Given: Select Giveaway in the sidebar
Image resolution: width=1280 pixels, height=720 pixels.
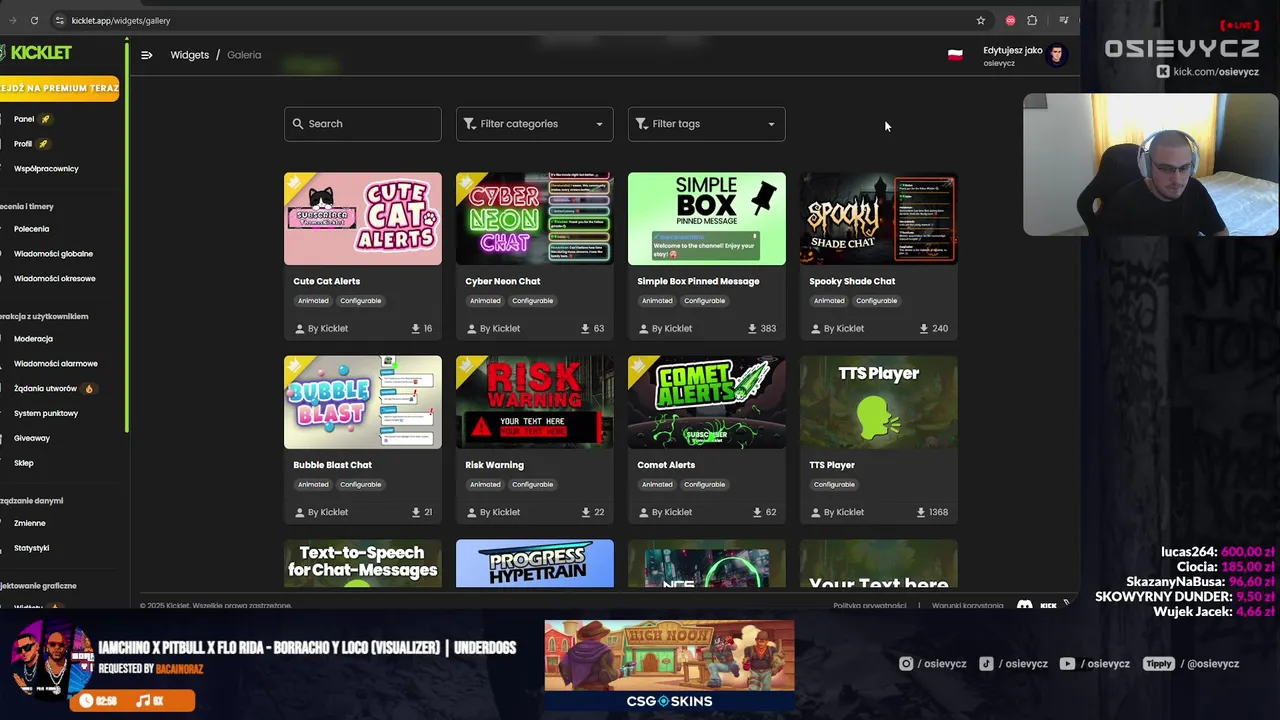Looking at the screenshot, I should coord(32,438).
